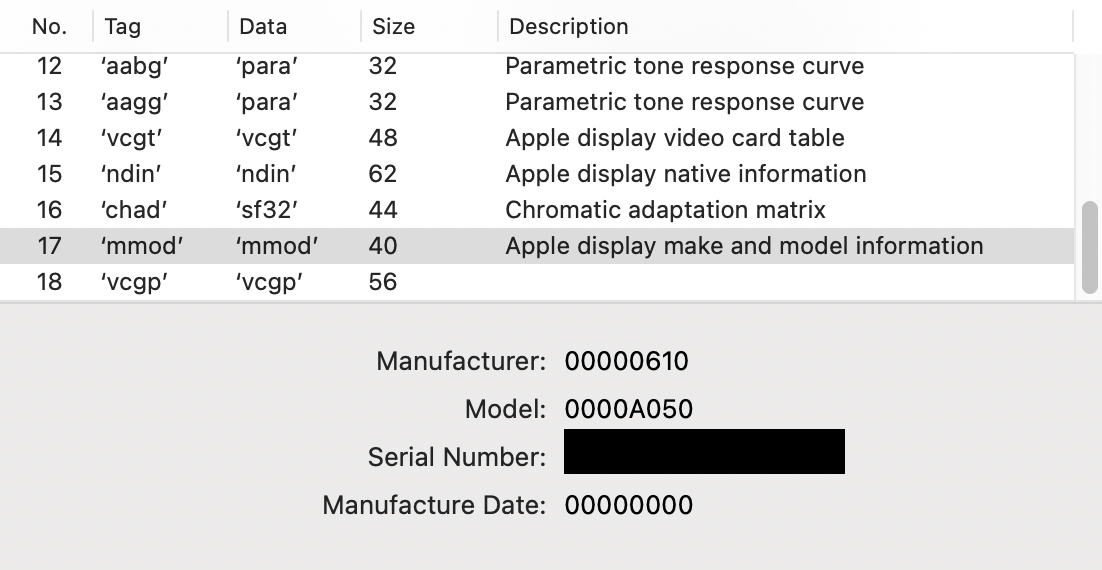The image size is (1102, 570).
Task: Click the Tag column header
Action: tap(123, 27)
